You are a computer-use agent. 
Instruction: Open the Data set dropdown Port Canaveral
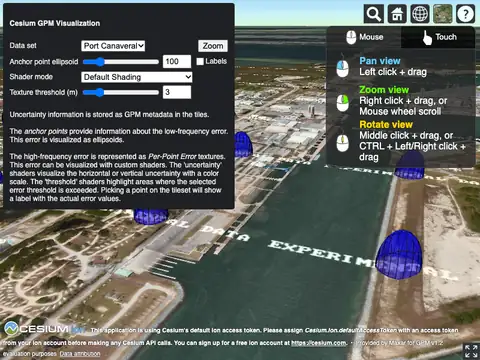(113, 46)
